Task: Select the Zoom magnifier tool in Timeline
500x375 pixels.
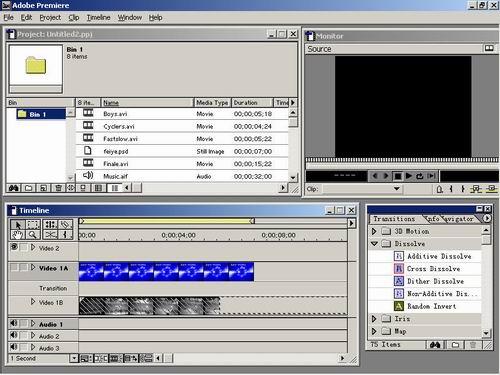Action: [x=33, y=235]
